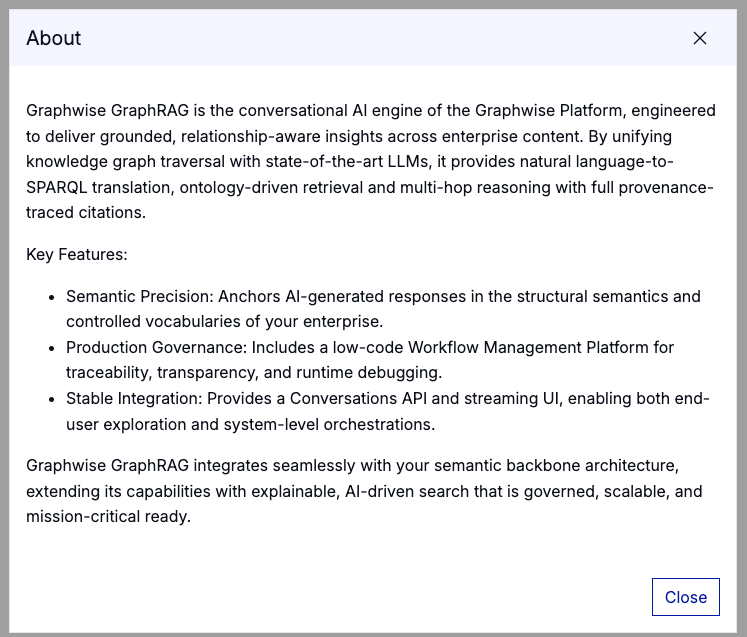
Task: Click the 'Semantic Precision' bullet text
Action: coord(384,309)
